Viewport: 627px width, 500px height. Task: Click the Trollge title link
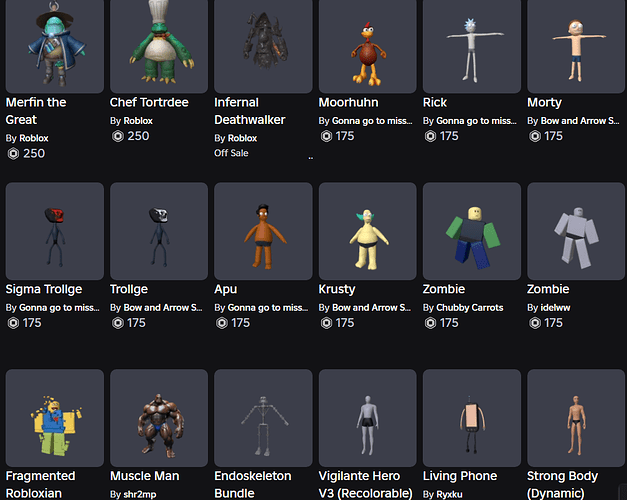coord(129,289)
